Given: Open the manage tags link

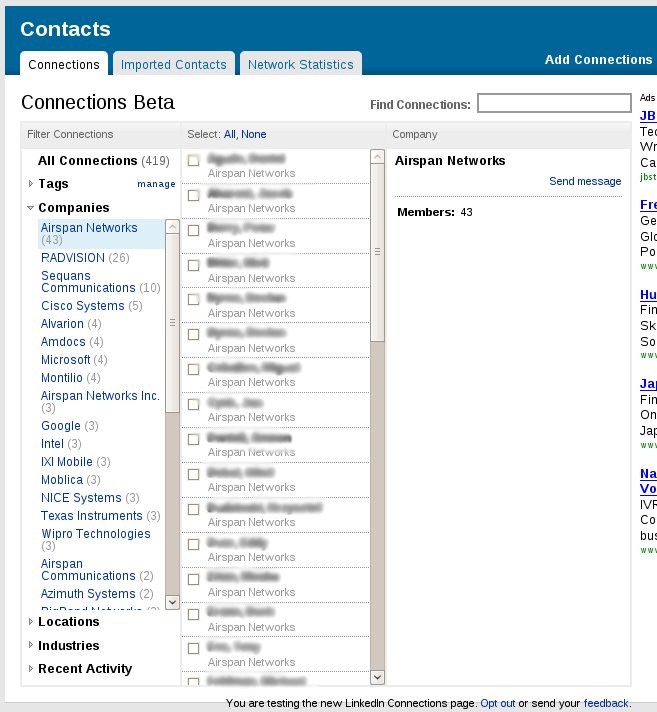Looking at the screenshot, I should click(x=156, y=183).
